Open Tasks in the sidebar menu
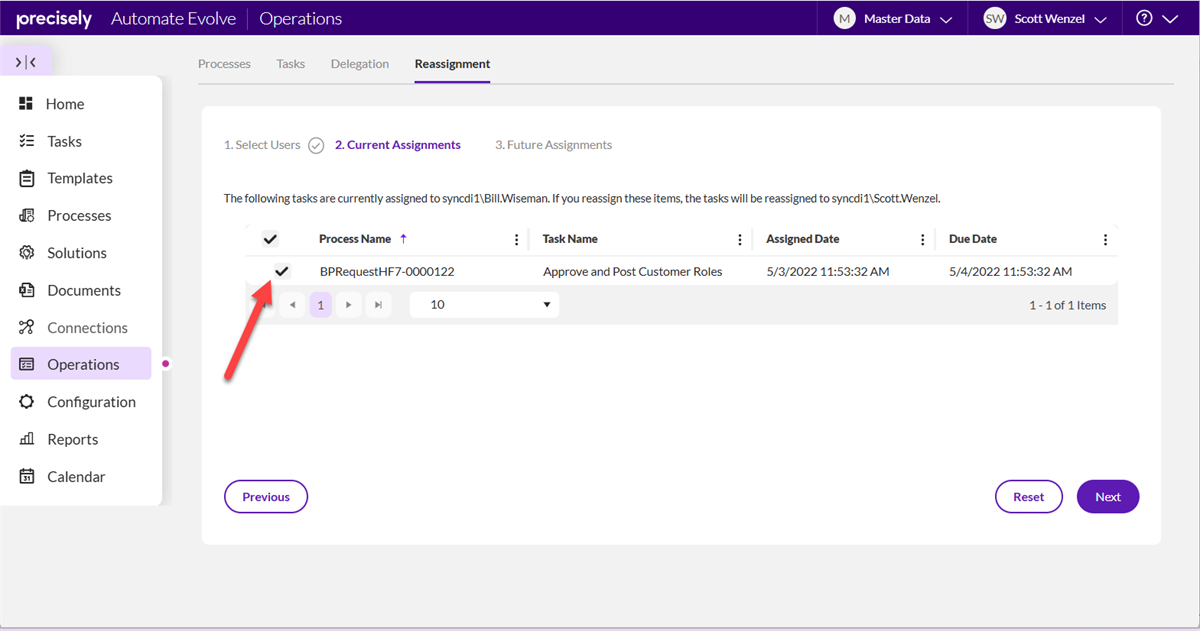The image size is (1200, 631). [x=64, y=141]
